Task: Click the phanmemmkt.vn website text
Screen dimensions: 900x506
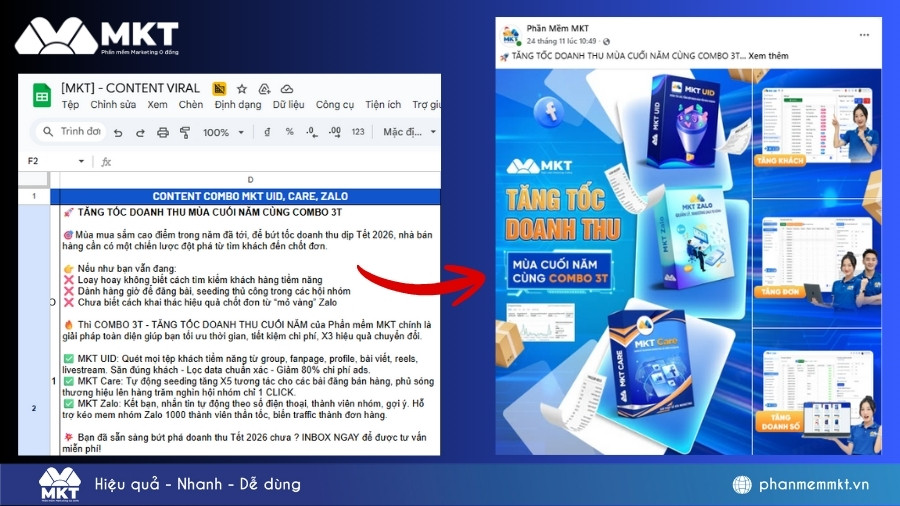Action: point(813,484)
